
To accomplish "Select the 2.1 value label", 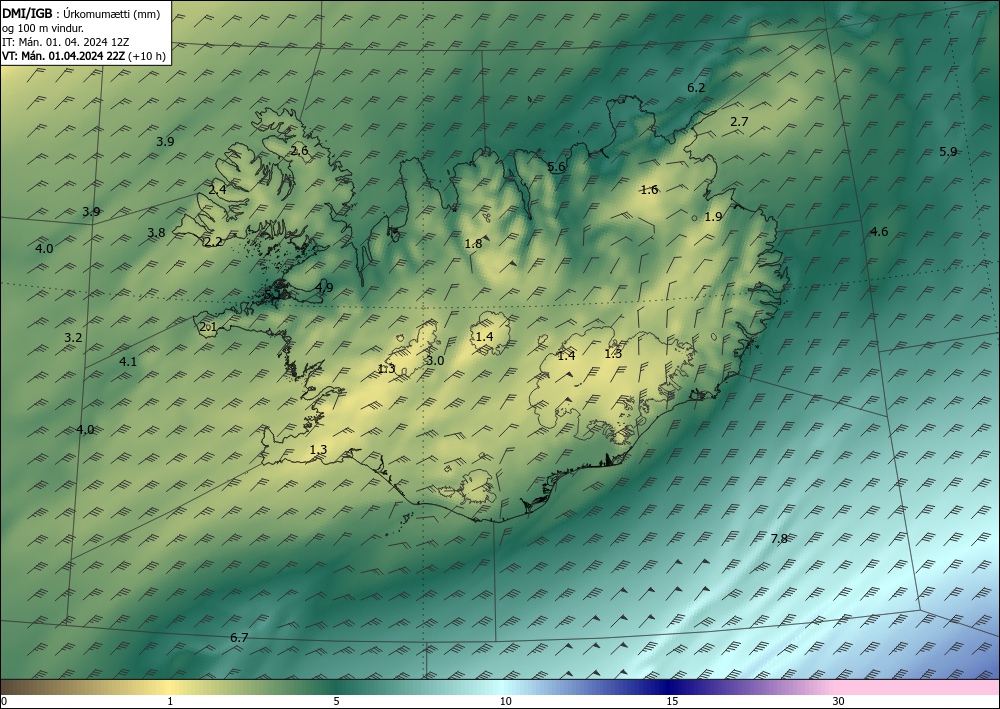I will point(209,327).
